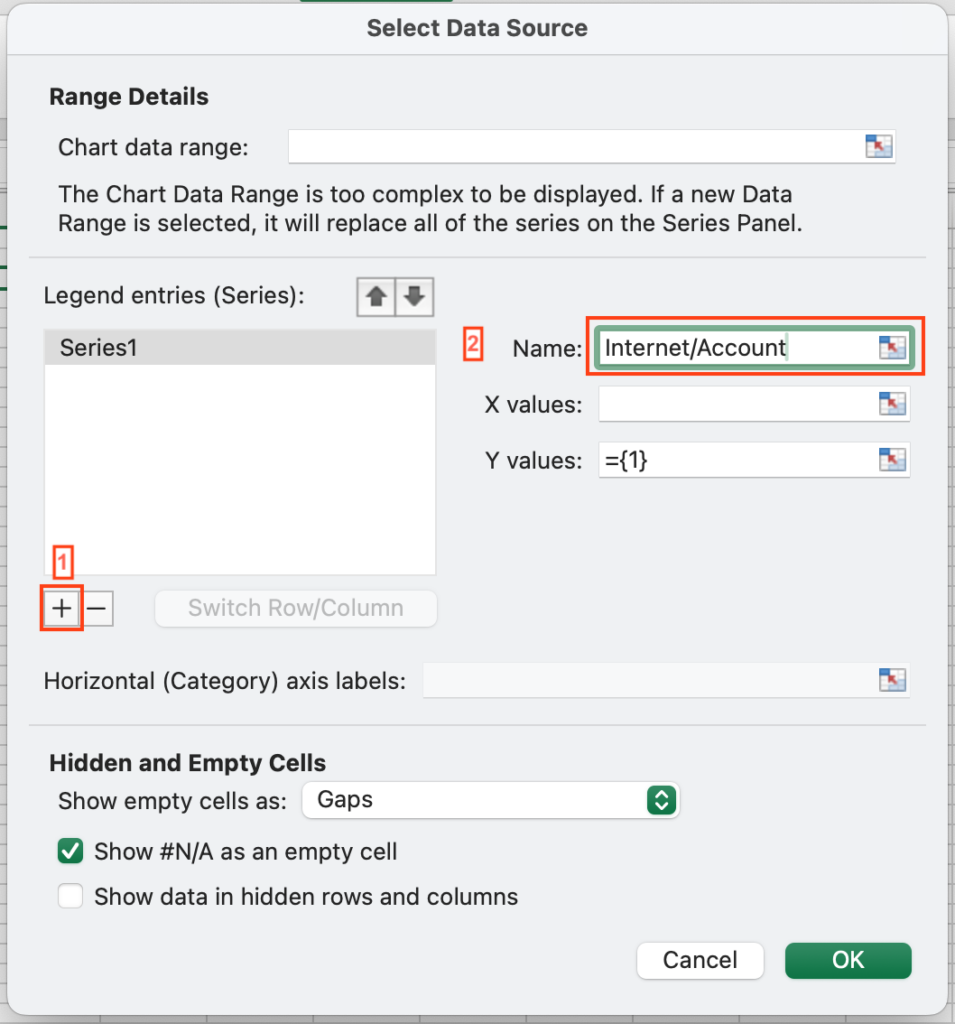Click the OK button
This screenshot has width=955, height=1024.
tap(848, 960)
